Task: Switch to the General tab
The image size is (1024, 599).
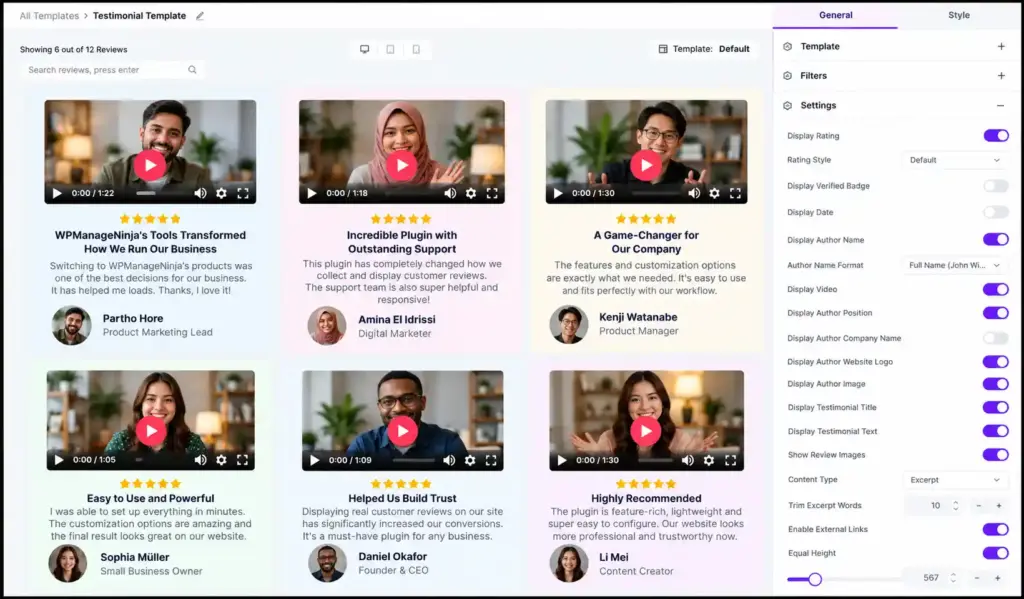Action: click(835, 15)
